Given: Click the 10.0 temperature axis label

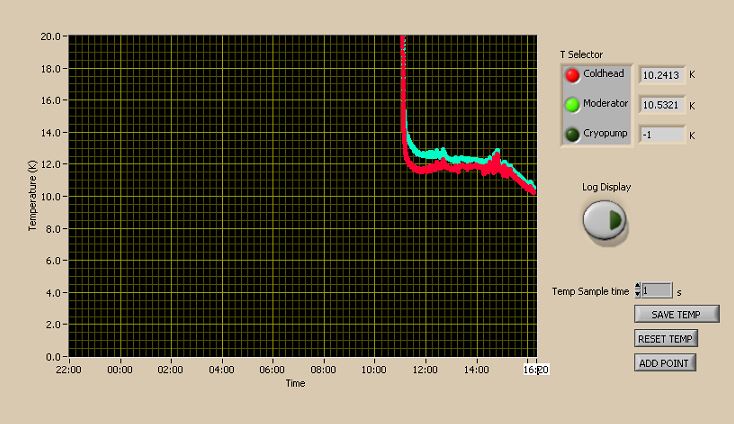Looking at the screenshot, I should [x=51, y=197].
